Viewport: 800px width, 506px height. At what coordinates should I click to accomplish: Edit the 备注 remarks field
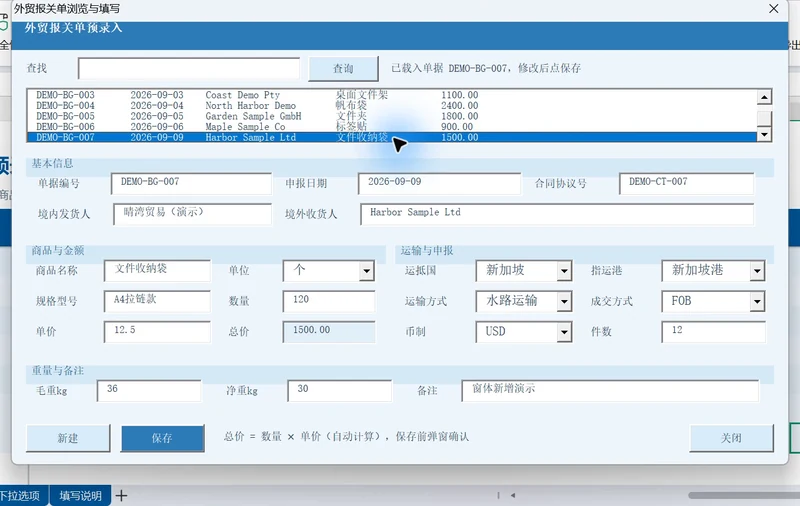610,391
